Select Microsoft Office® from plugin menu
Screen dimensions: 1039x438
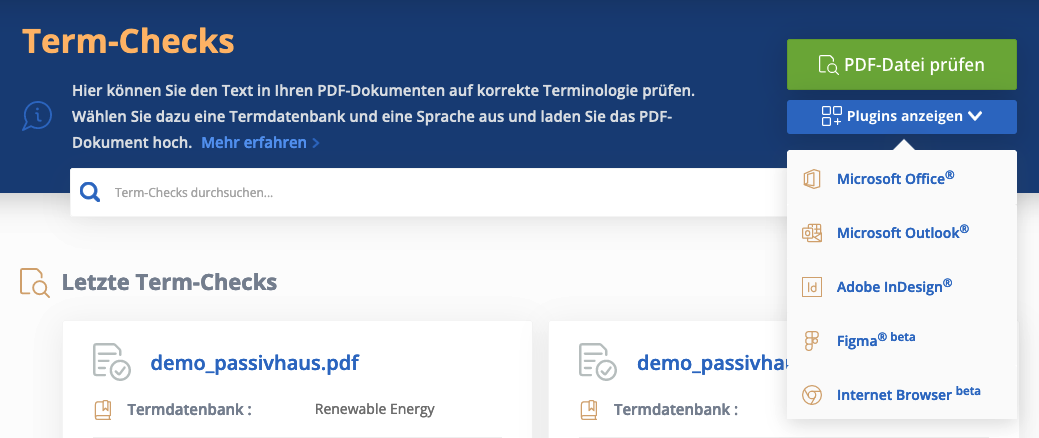tap(895, 178)
